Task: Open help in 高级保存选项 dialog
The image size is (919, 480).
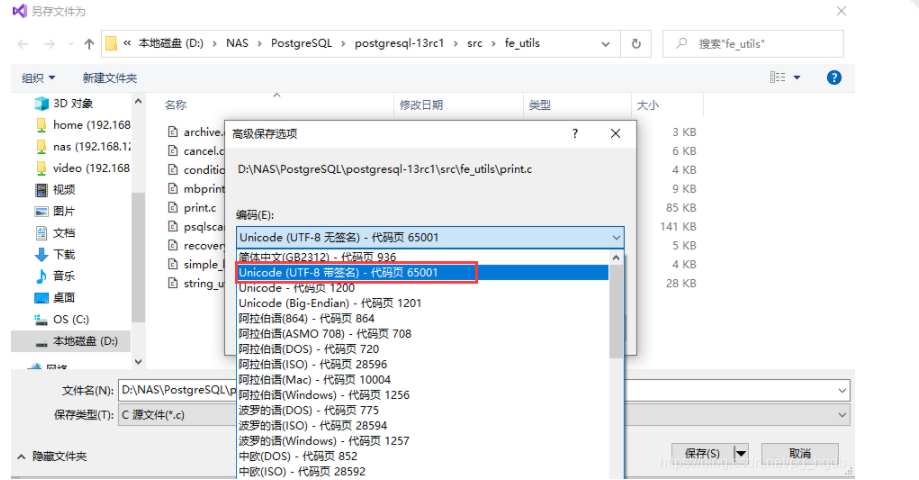Action: tap(575, 134)
